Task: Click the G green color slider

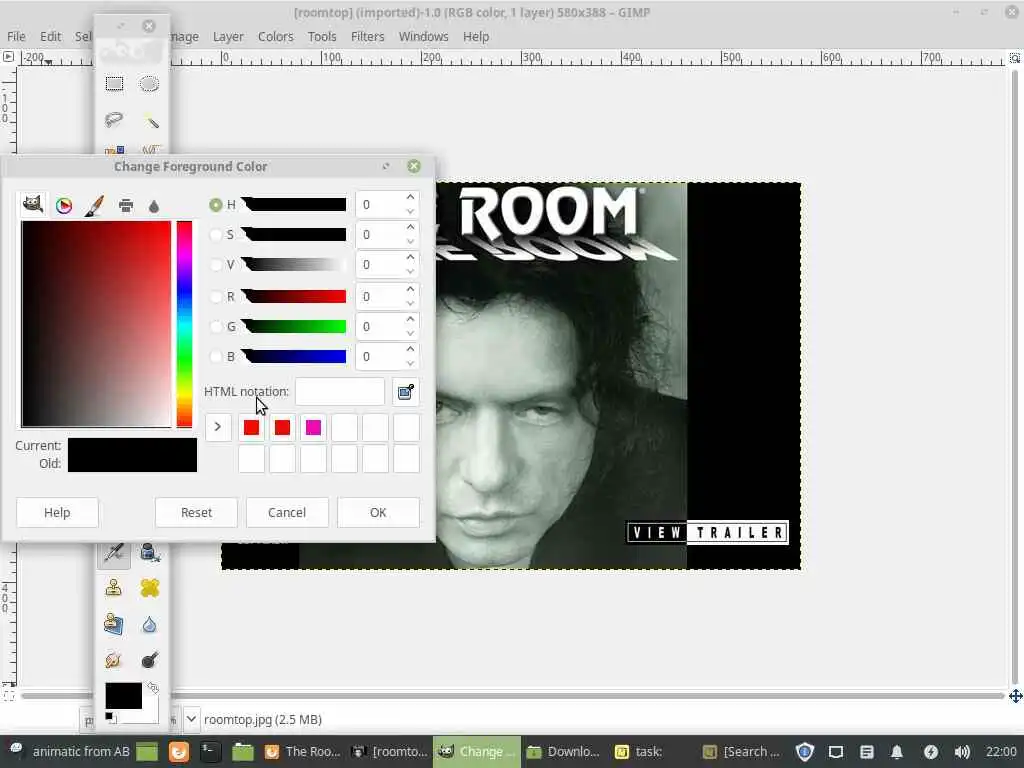Action: coord(294,327)
